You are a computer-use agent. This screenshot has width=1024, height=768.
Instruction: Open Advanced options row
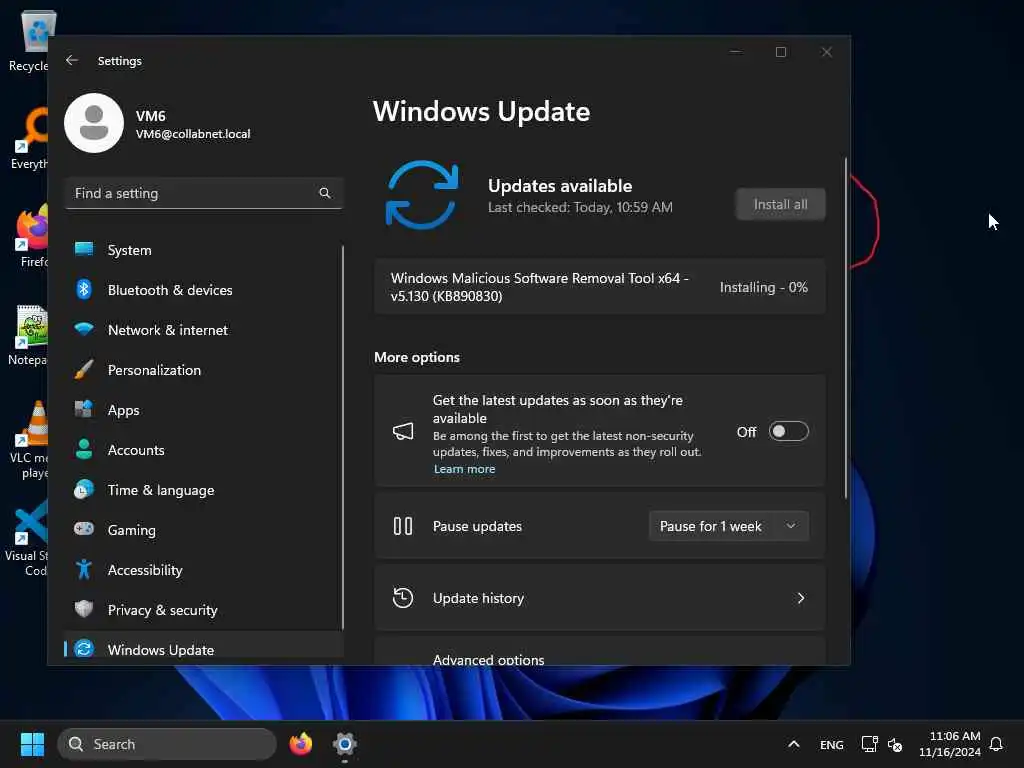pyautogui.click(x=600, y=652)
